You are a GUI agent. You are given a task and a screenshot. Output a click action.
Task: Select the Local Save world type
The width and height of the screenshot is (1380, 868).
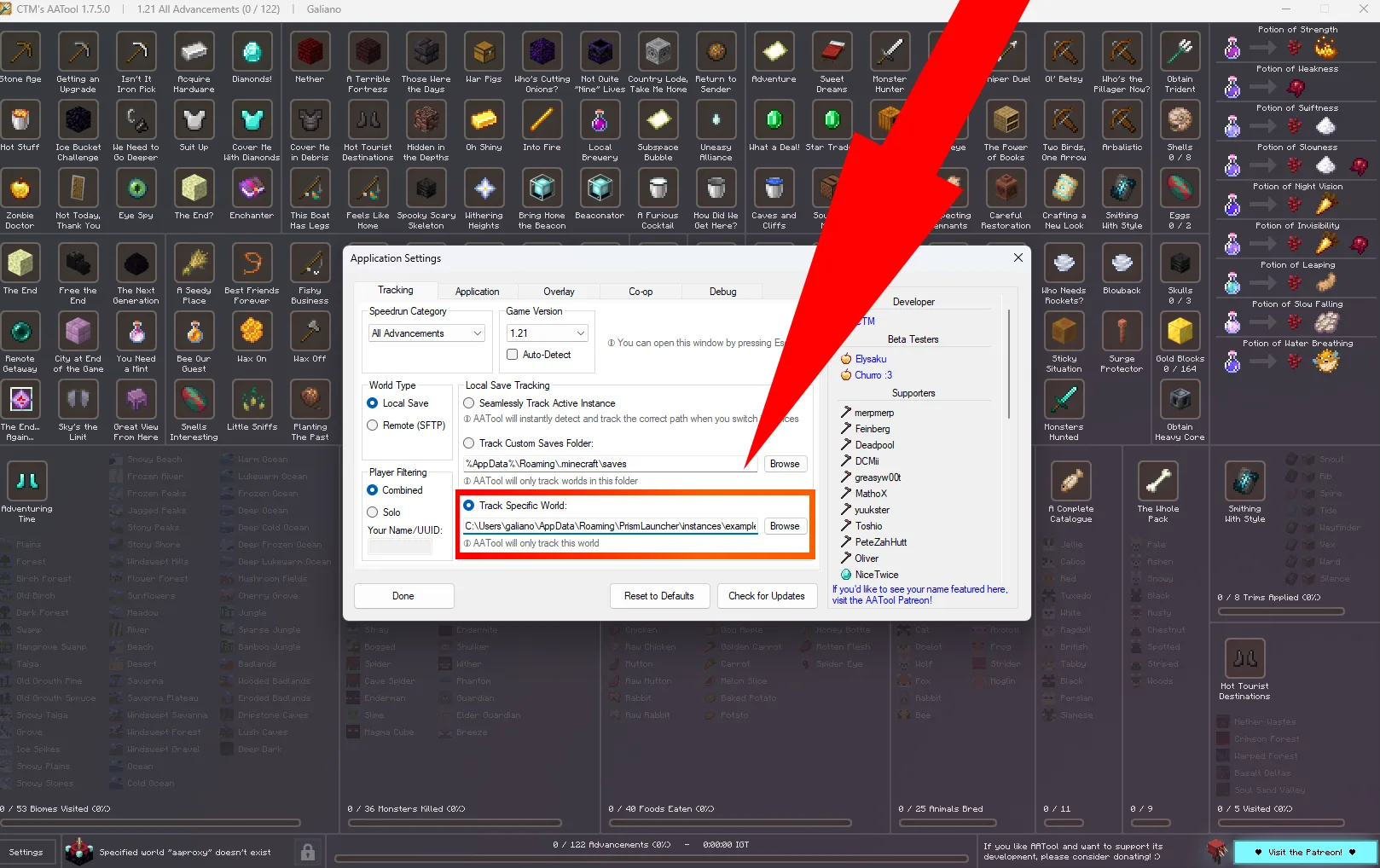point(373,403)
